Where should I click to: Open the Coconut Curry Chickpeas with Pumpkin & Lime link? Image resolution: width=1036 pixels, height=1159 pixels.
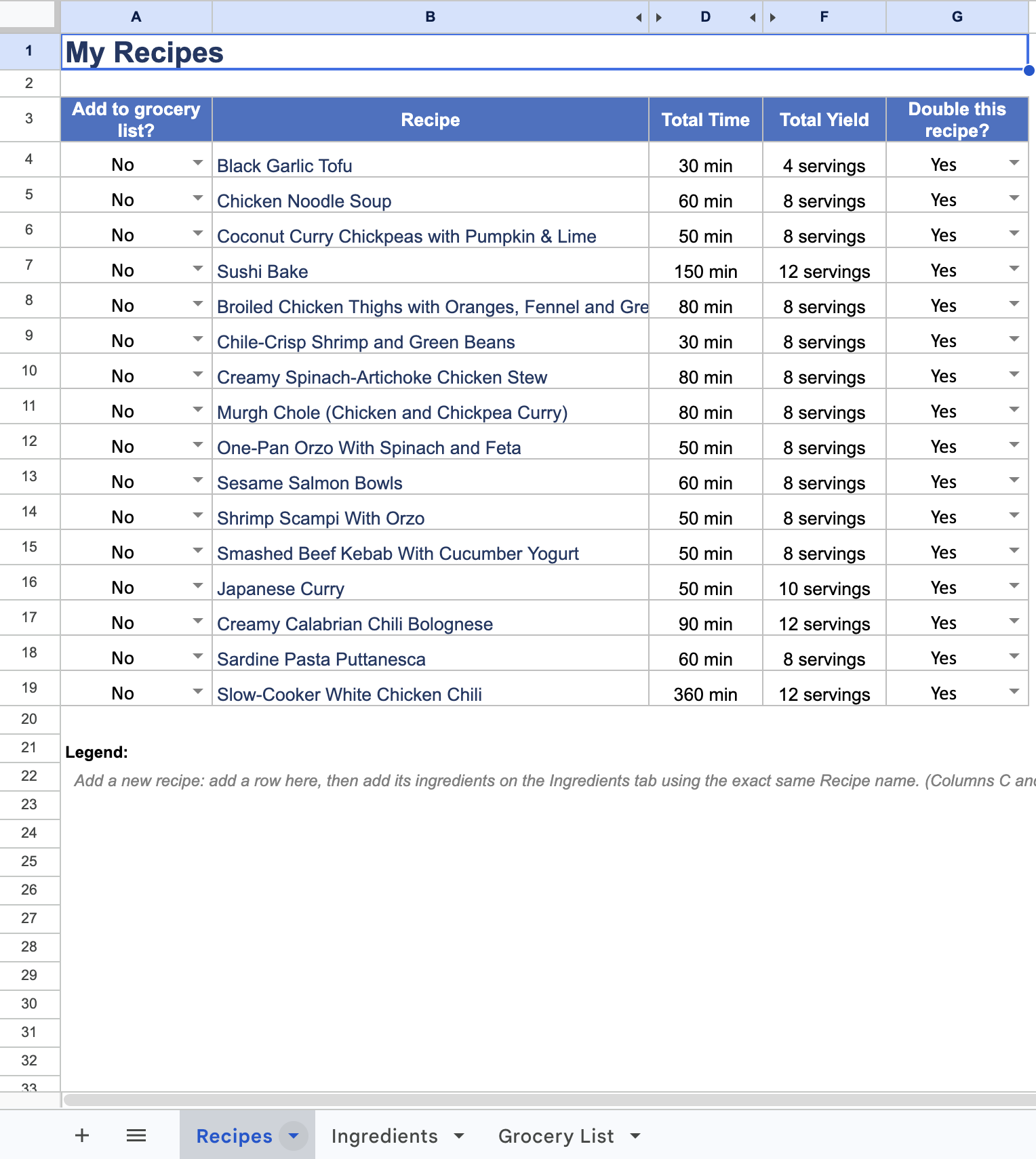(407, 237)
